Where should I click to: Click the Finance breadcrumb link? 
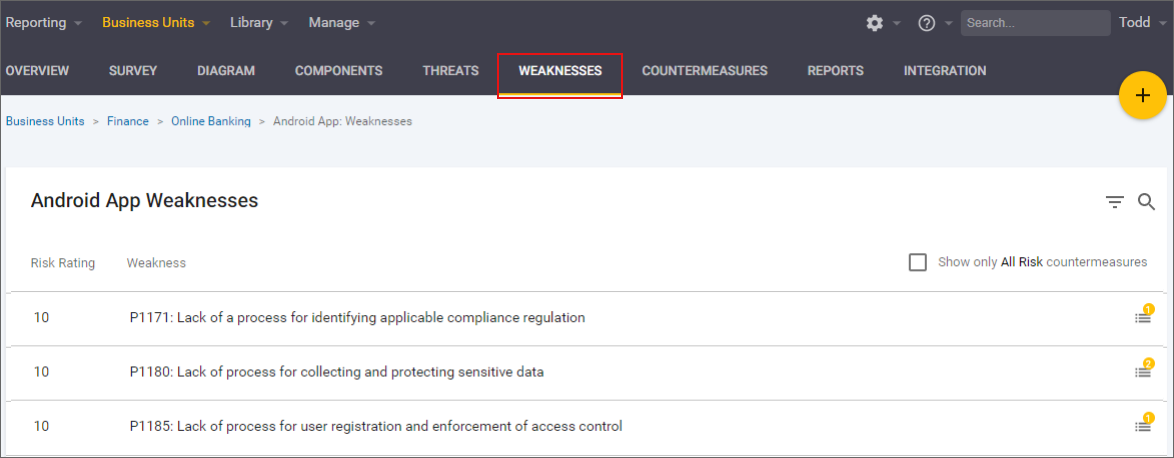(x=128, y=121)
